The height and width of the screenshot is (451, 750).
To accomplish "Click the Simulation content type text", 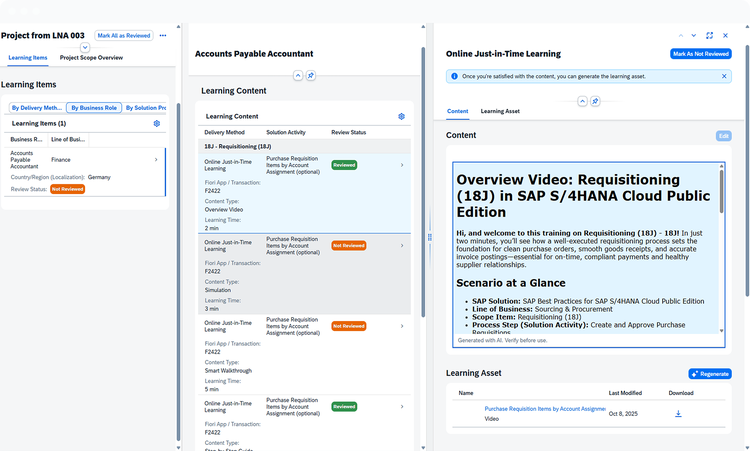I will click(x=218, y=290).
